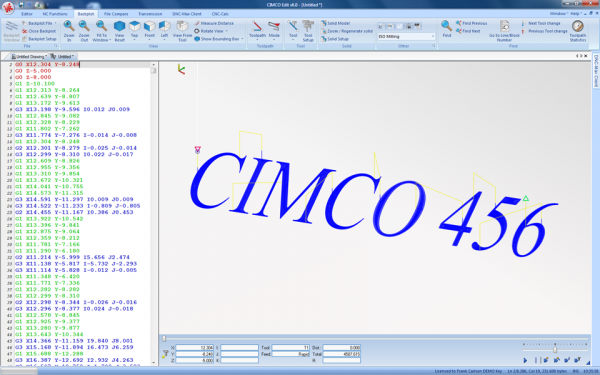Image resolution: width=600 pixels, height=375 pixels.
Task: Click Find Next
Action: click(x=468, y=31)
